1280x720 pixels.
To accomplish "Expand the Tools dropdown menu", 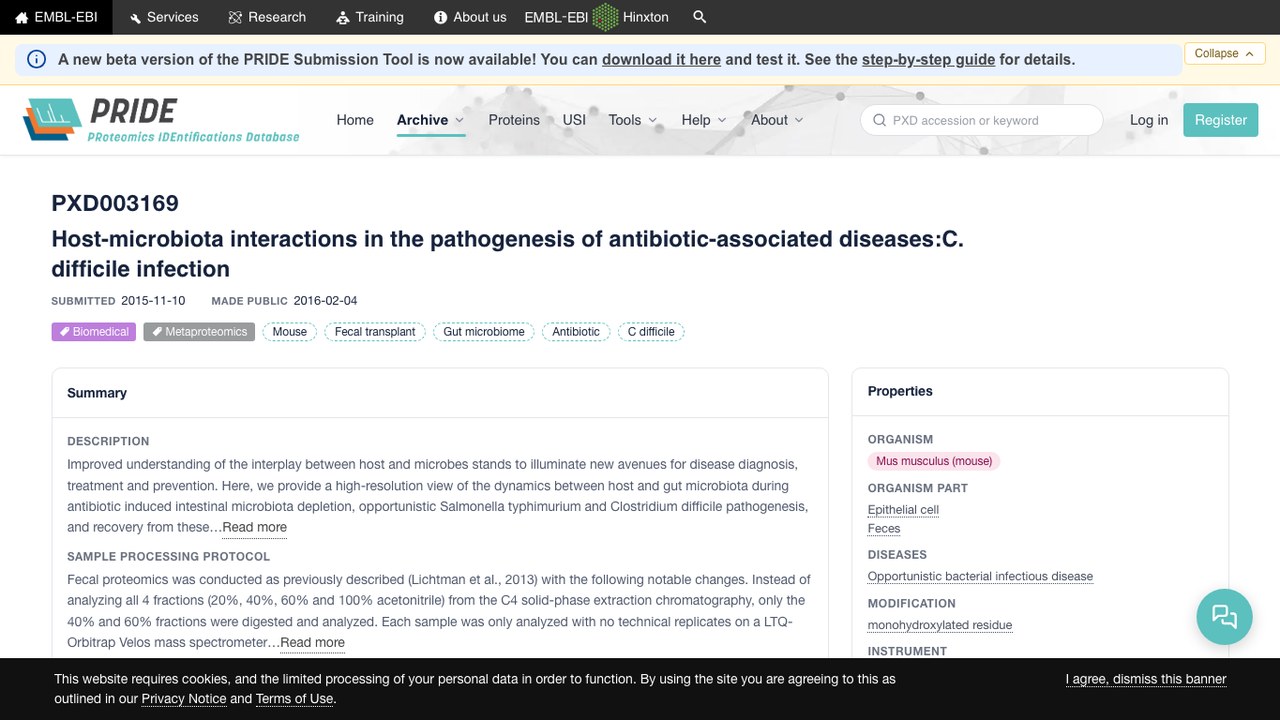I will tap(633, 120).
